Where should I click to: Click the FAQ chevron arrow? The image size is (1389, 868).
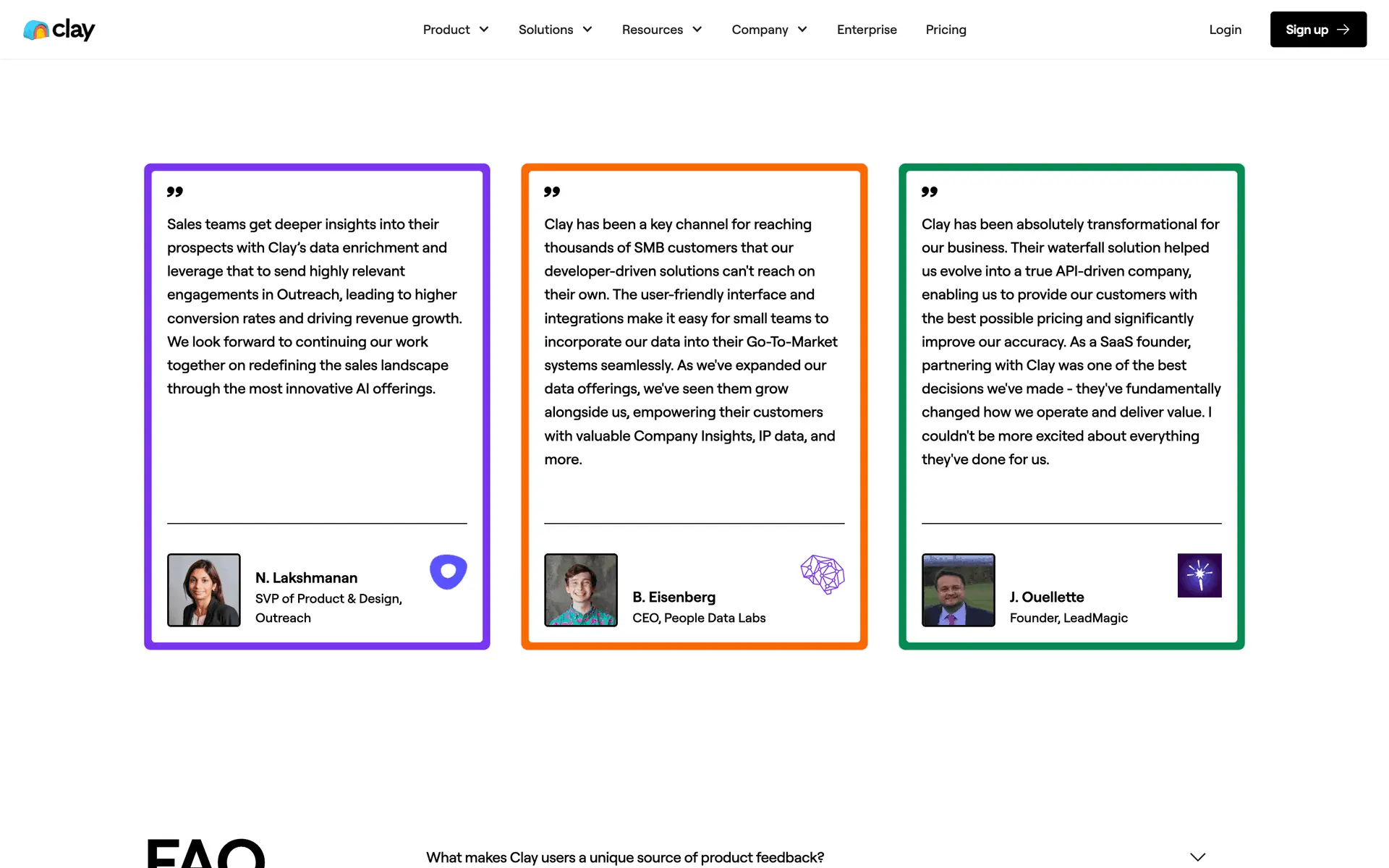1197,857
